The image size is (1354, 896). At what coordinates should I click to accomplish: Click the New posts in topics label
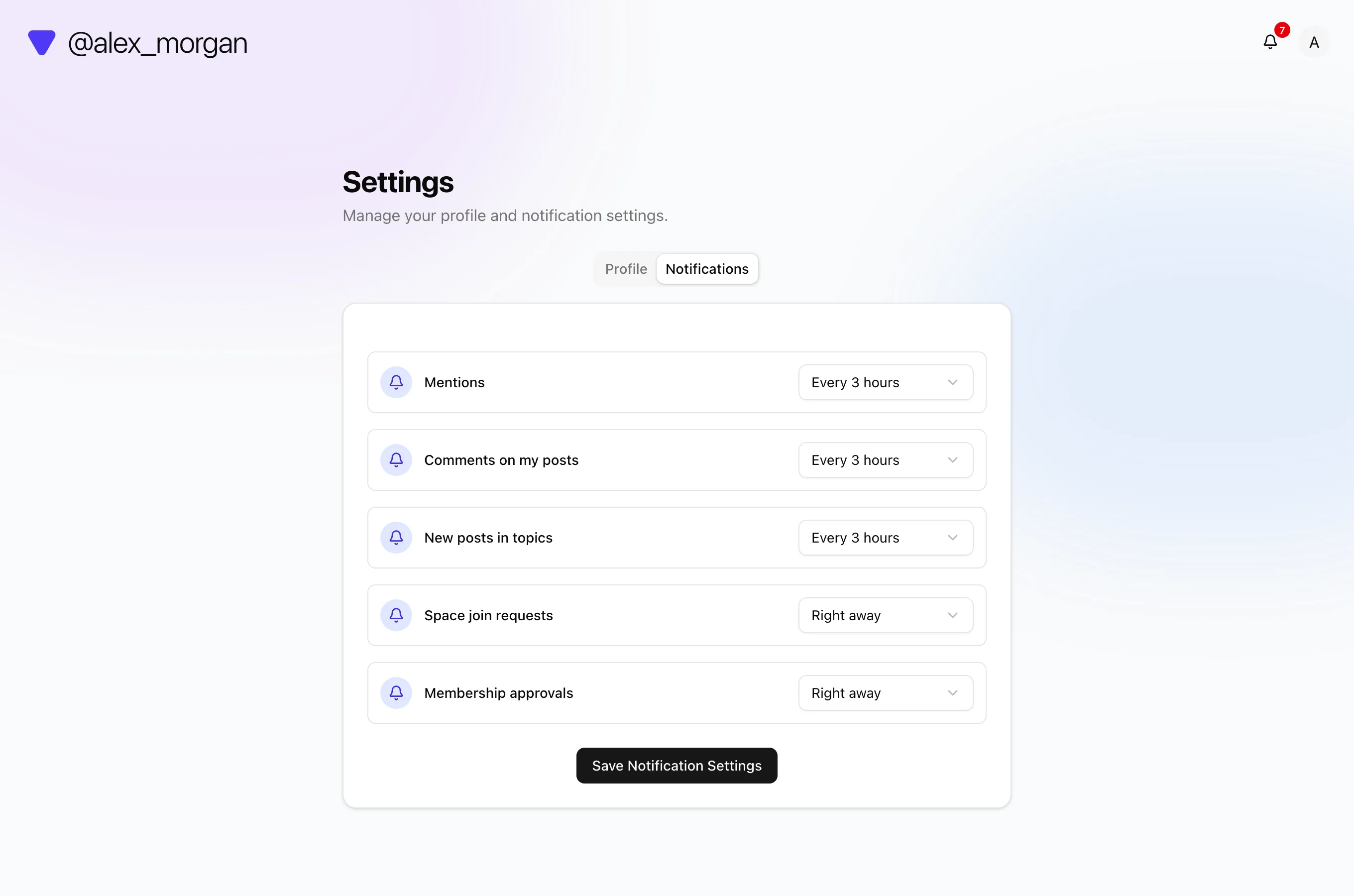click(488, 538)
